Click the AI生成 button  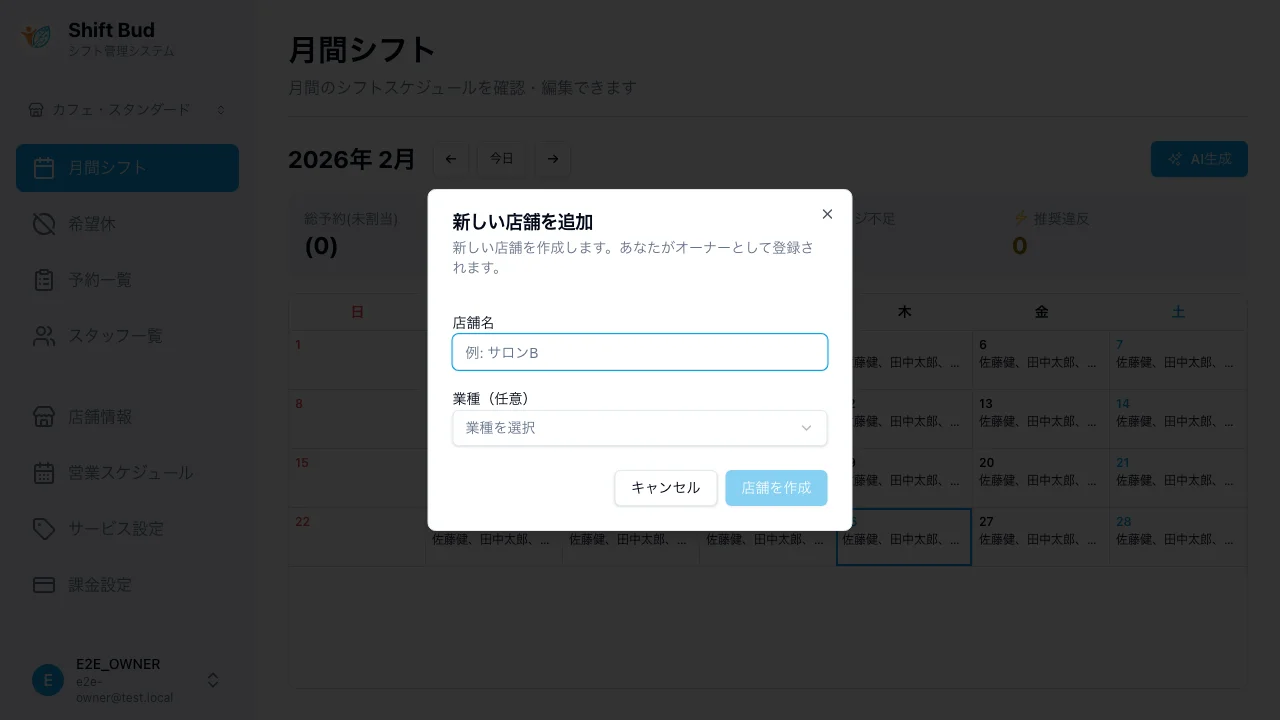click(1199, 159)
